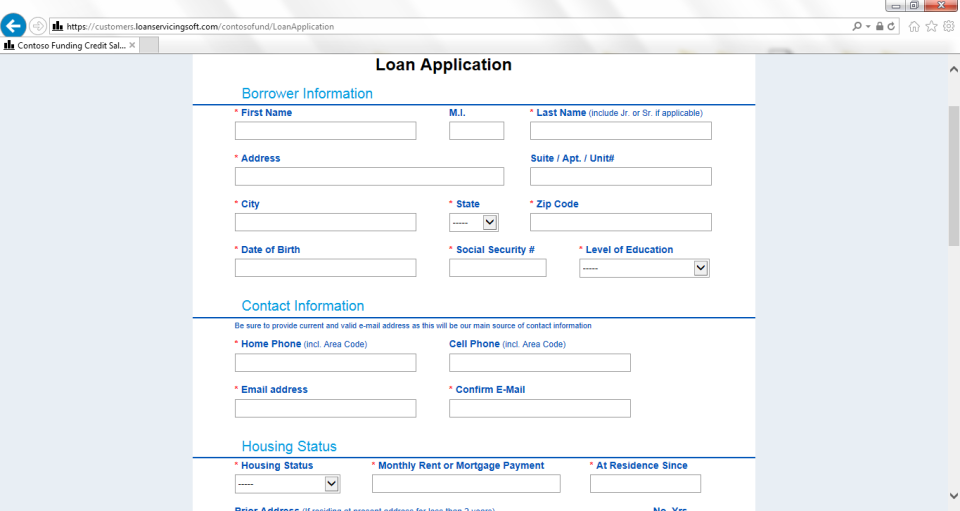Click the security lock icon in address bar
The height and width of the screenshot is (511, 960).
click(879, 26)
